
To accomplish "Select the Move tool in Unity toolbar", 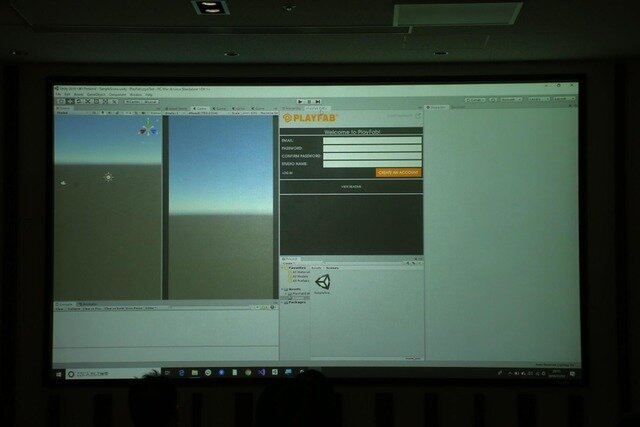I will click(71, 101).
